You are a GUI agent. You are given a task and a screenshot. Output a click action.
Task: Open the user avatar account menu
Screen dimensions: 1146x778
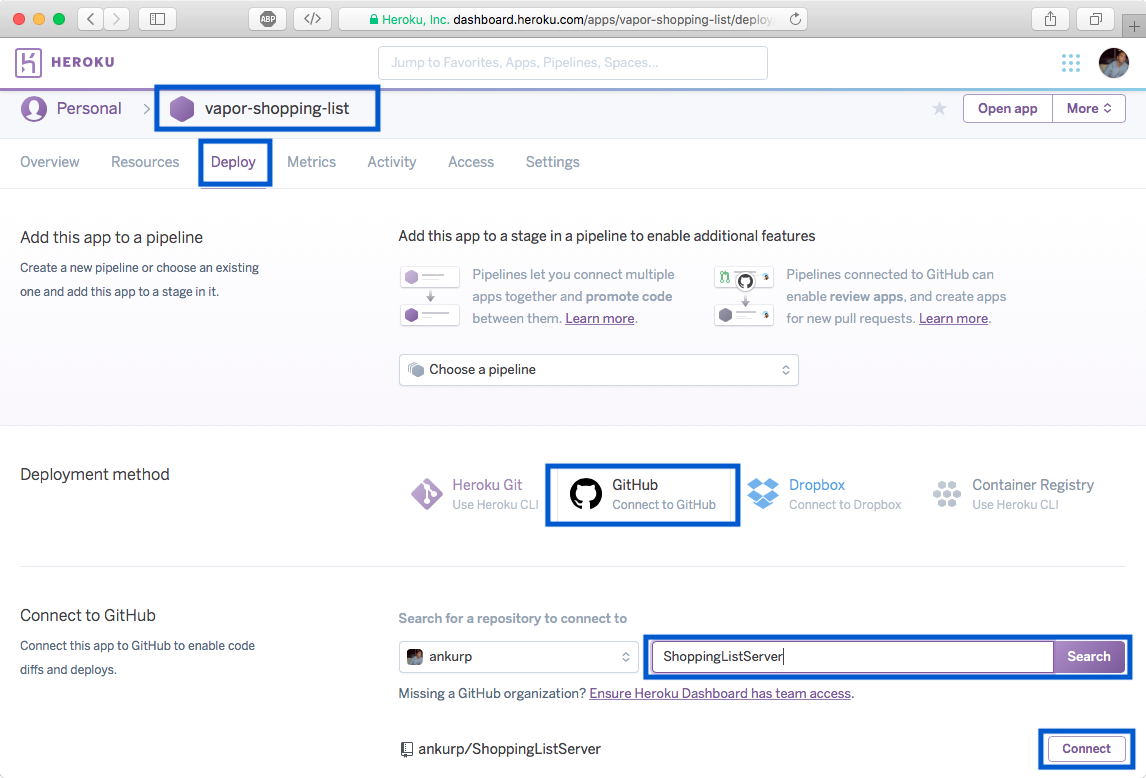1114,63
